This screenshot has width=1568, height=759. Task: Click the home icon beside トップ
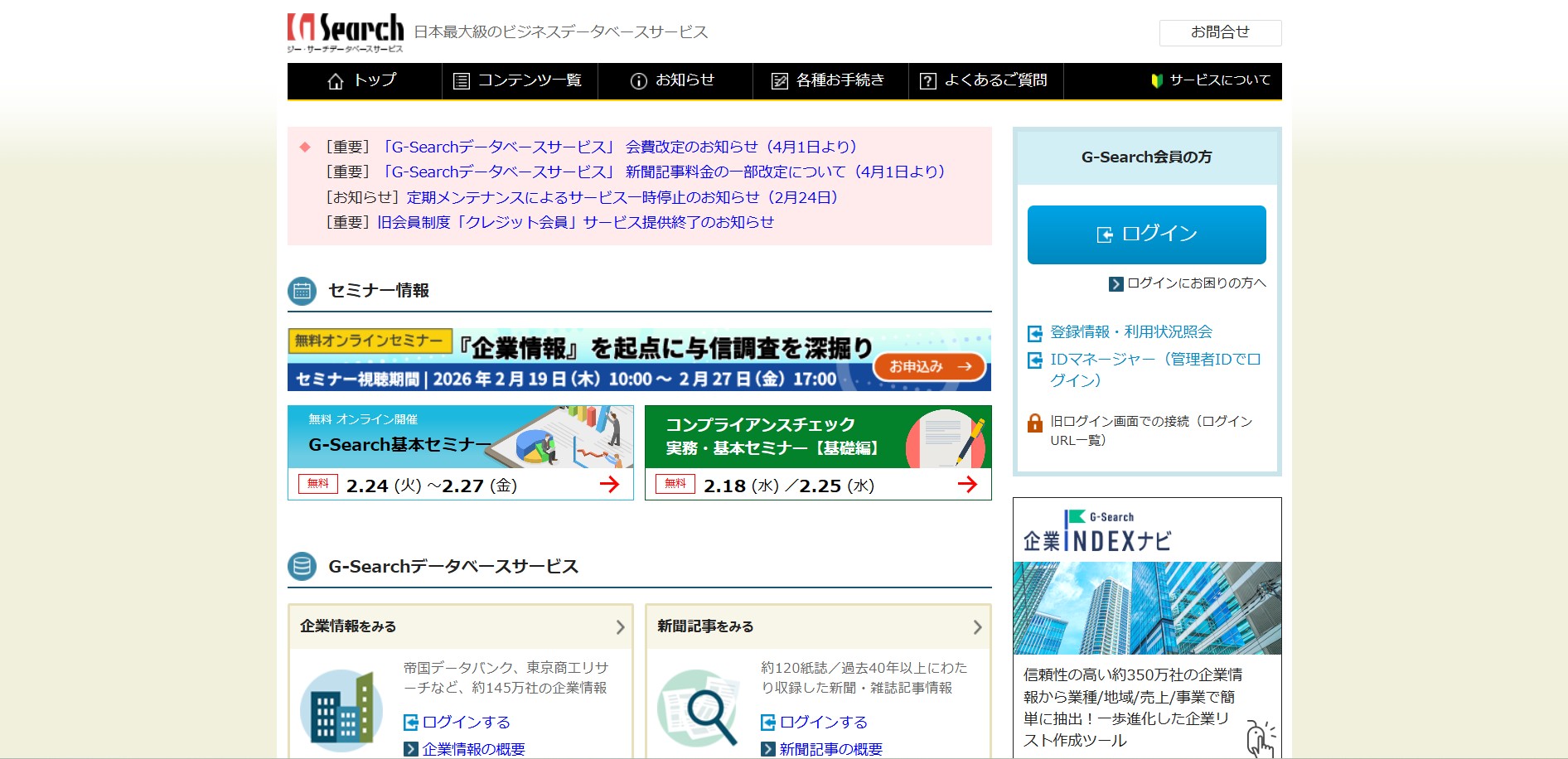coord(336,81)
